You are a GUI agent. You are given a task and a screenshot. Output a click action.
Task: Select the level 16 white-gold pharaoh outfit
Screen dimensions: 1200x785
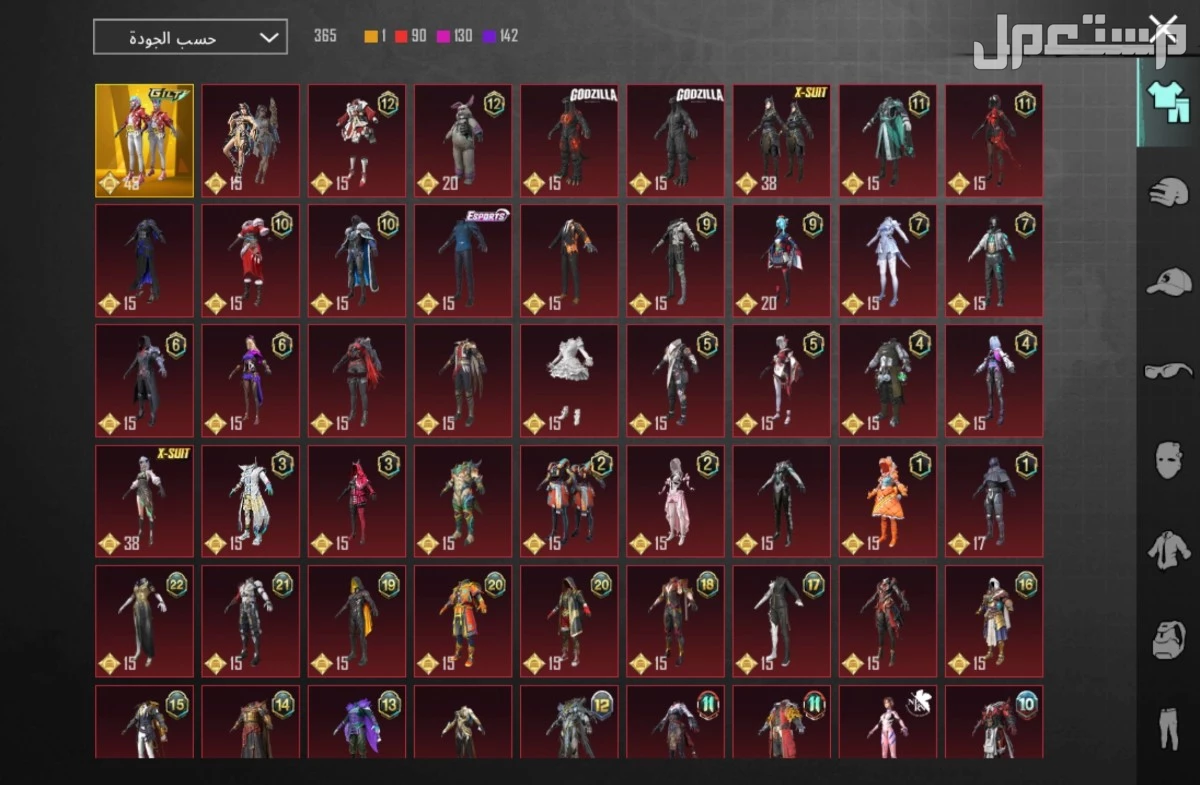tap(994, 621)
